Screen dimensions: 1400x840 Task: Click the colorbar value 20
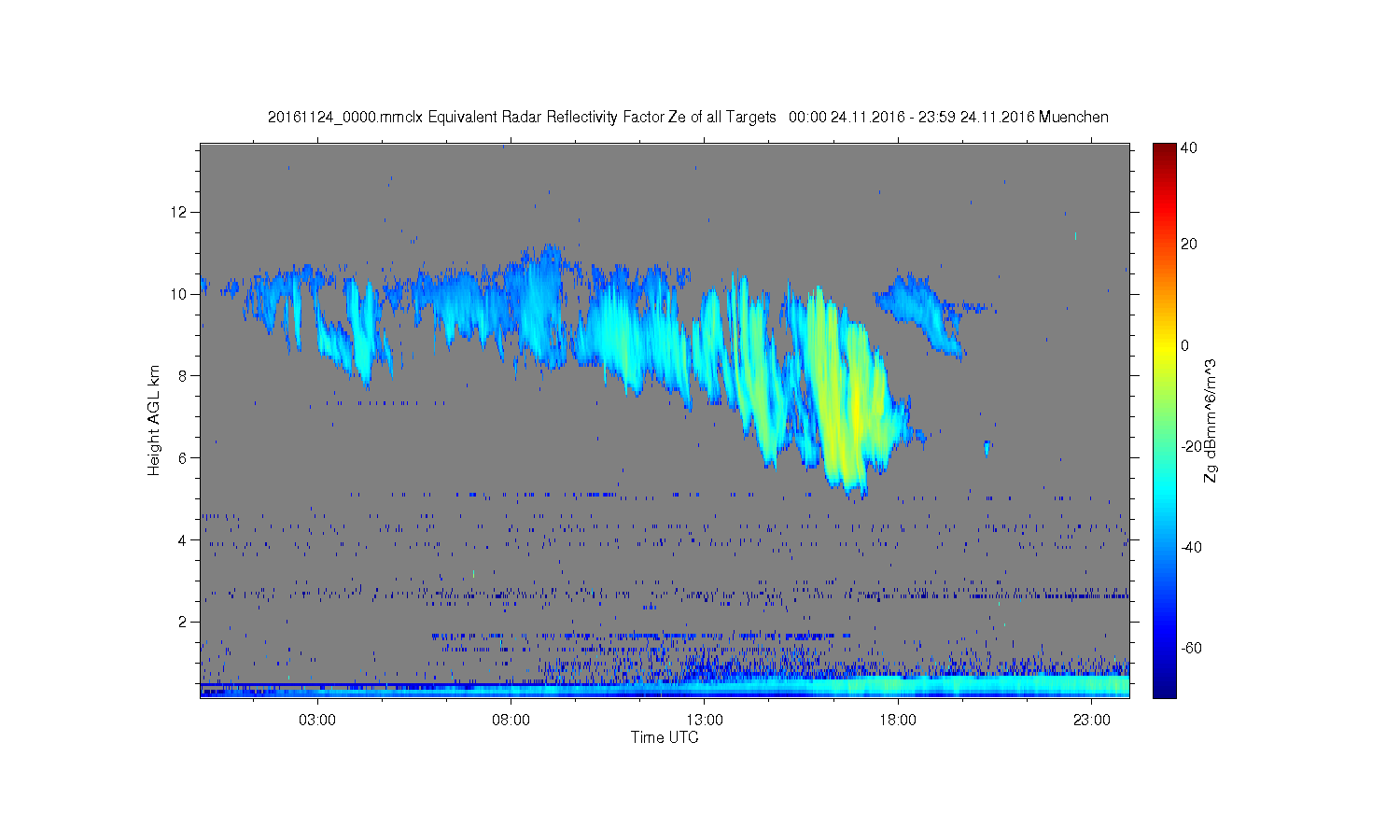(x=1189, y=245)
